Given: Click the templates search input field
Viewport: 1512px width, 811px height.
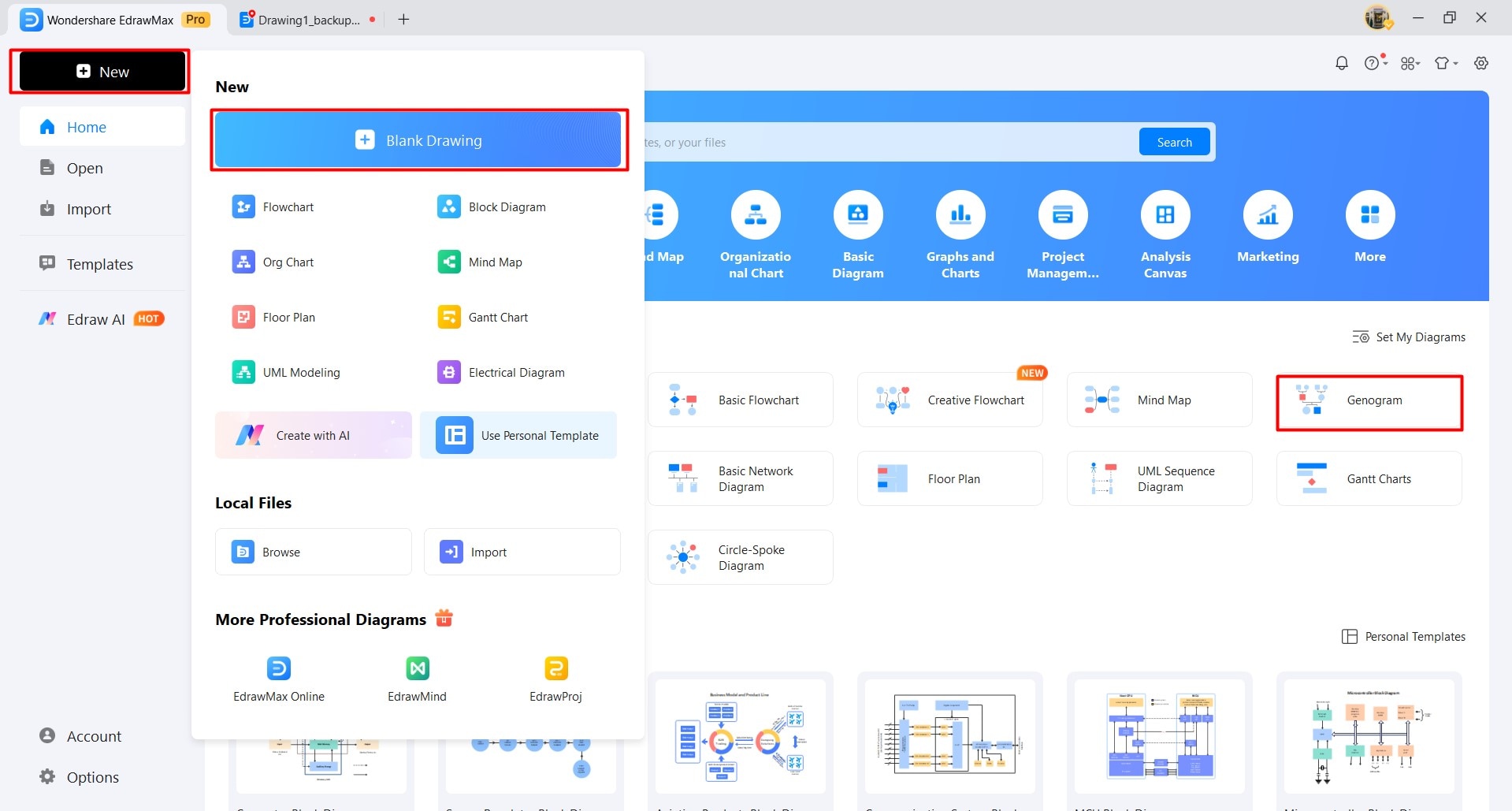Looking at the screenshot, I should pos(890,142).
